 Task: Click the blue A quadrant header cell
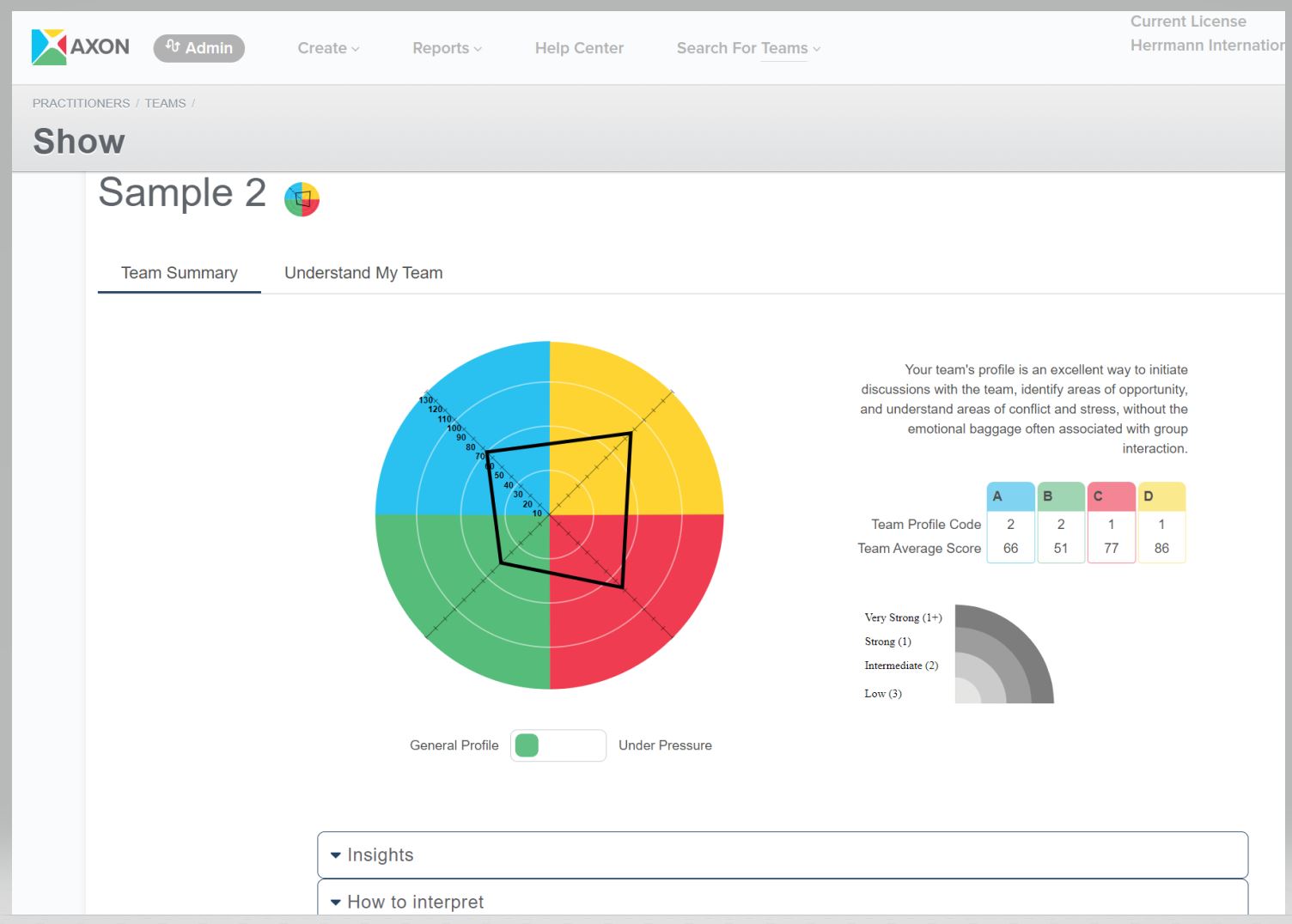1010,496
